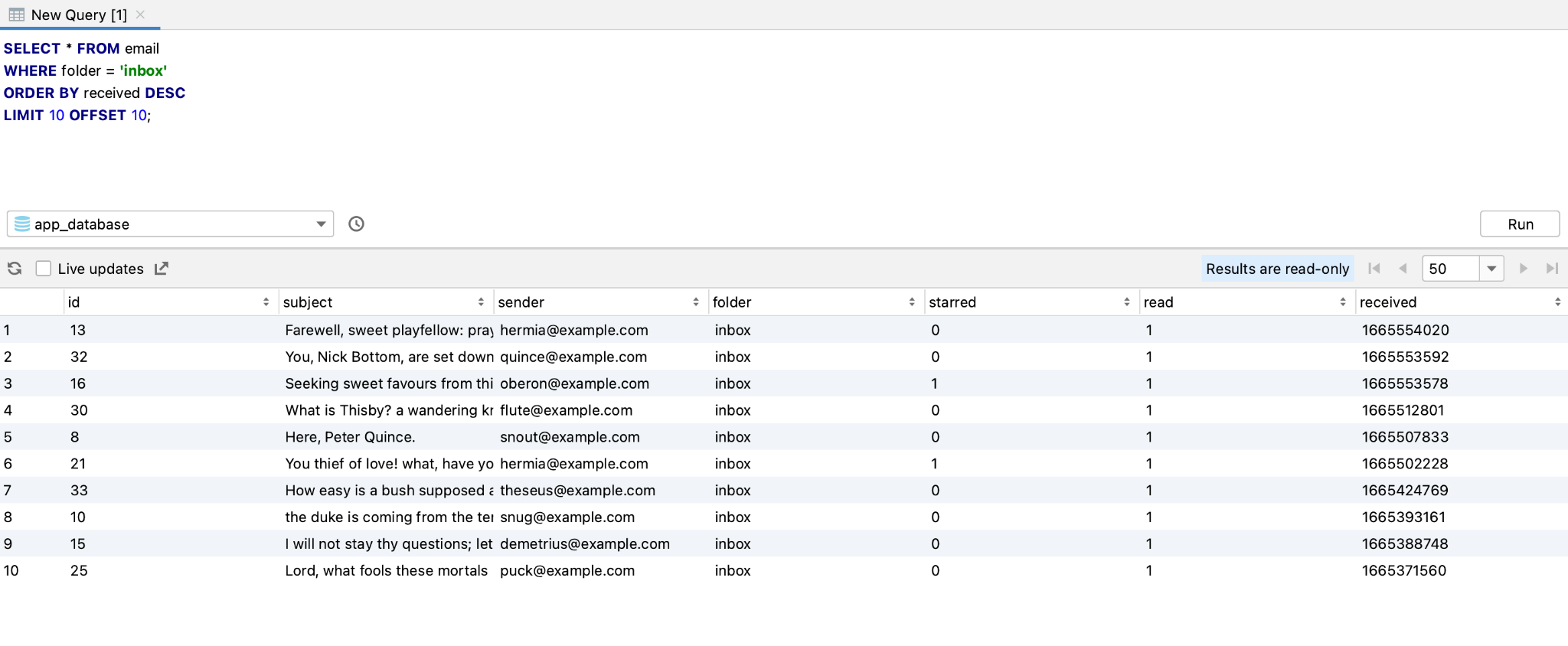
Task: Enable the Live updates checkbox
Action: tap(44, 269)
